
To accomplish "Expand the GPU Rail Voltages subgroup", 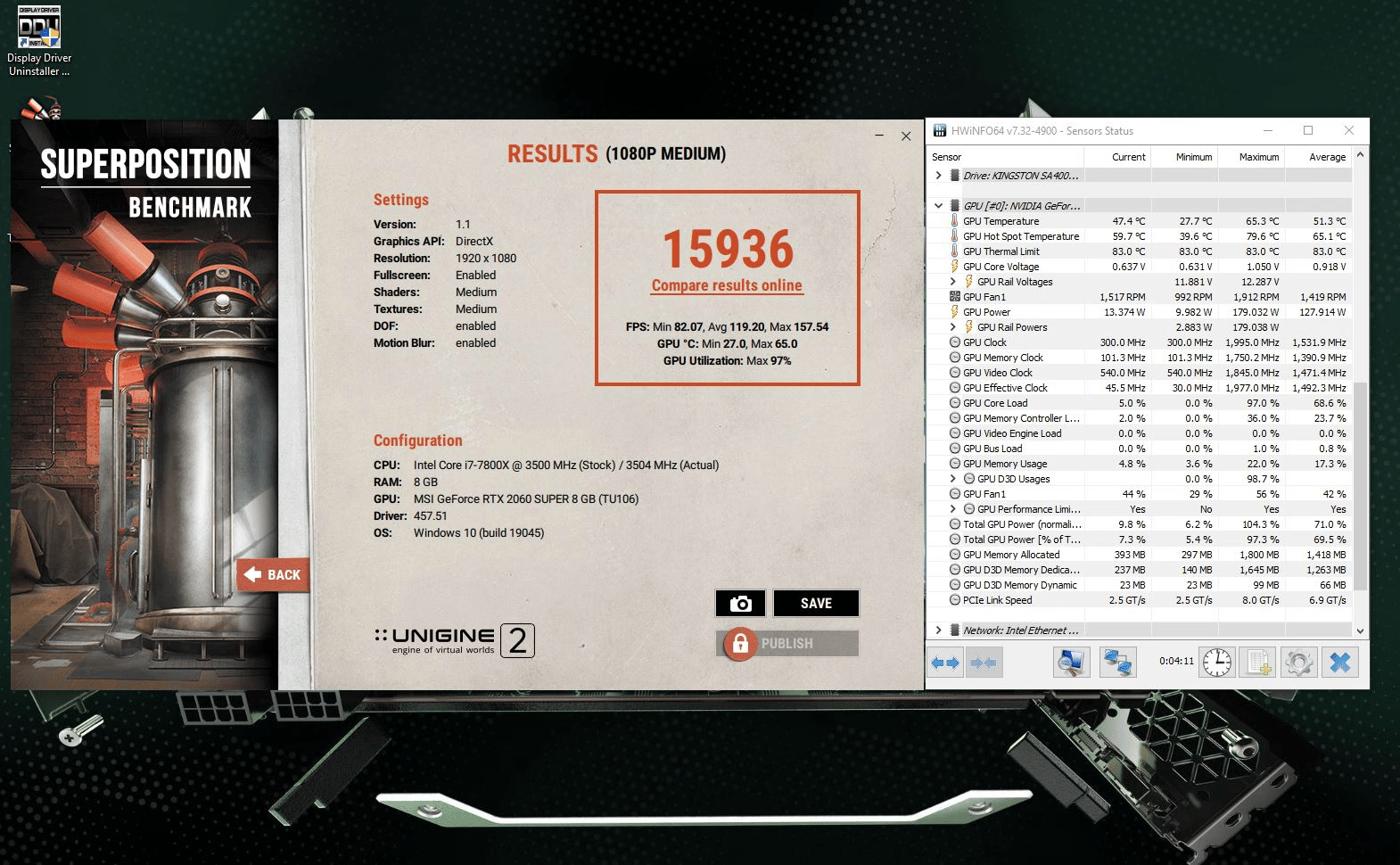I will (952, 281).
